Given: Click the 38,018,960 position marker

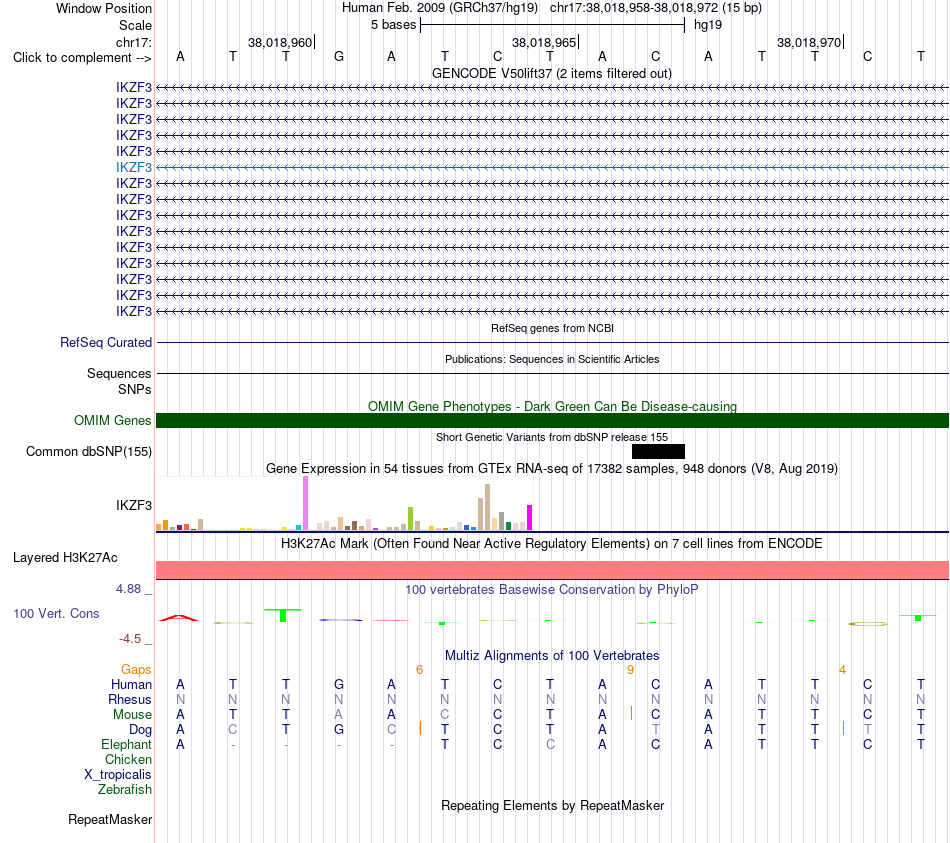Looking at the screenshot, I should pyautogui.click(x=280, y=42).
